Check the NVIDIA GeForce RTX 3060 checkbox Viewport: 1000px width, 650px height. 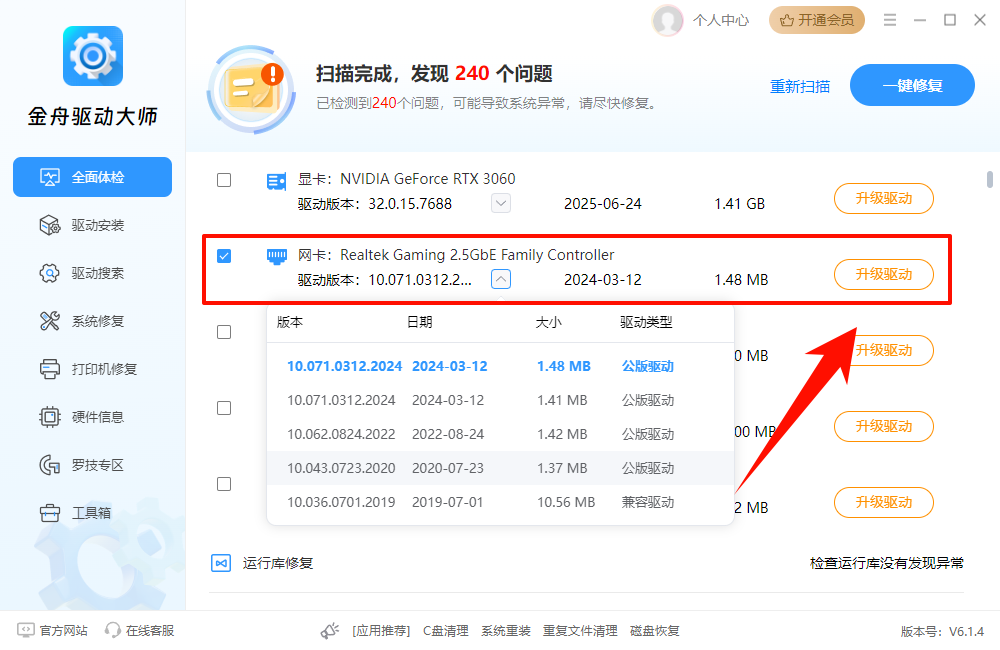224,180
